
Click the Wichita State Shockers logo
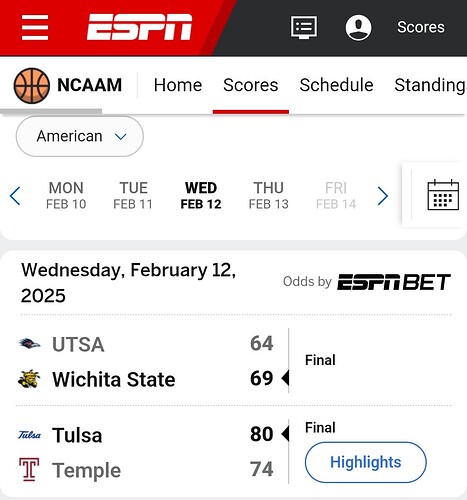[x=29, y=379]
